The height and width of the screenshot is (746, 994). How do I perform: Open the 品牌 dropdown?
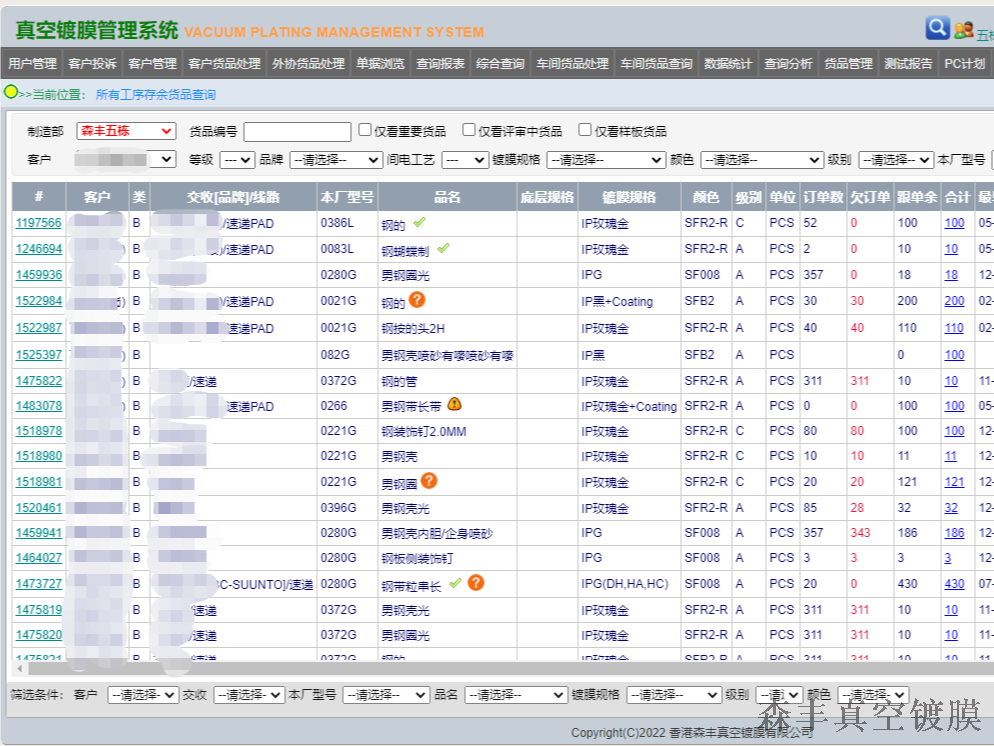point(336,160)
